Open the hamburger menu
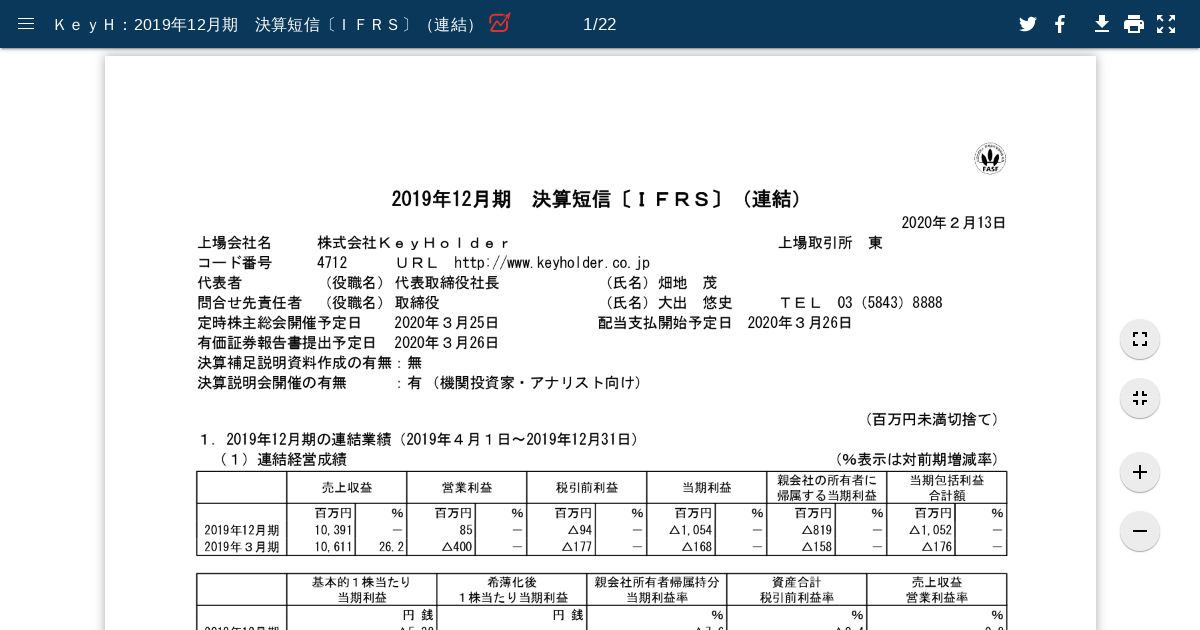Image resolution: width=1200 pixels, height=630 pixels. pos(26,24)
